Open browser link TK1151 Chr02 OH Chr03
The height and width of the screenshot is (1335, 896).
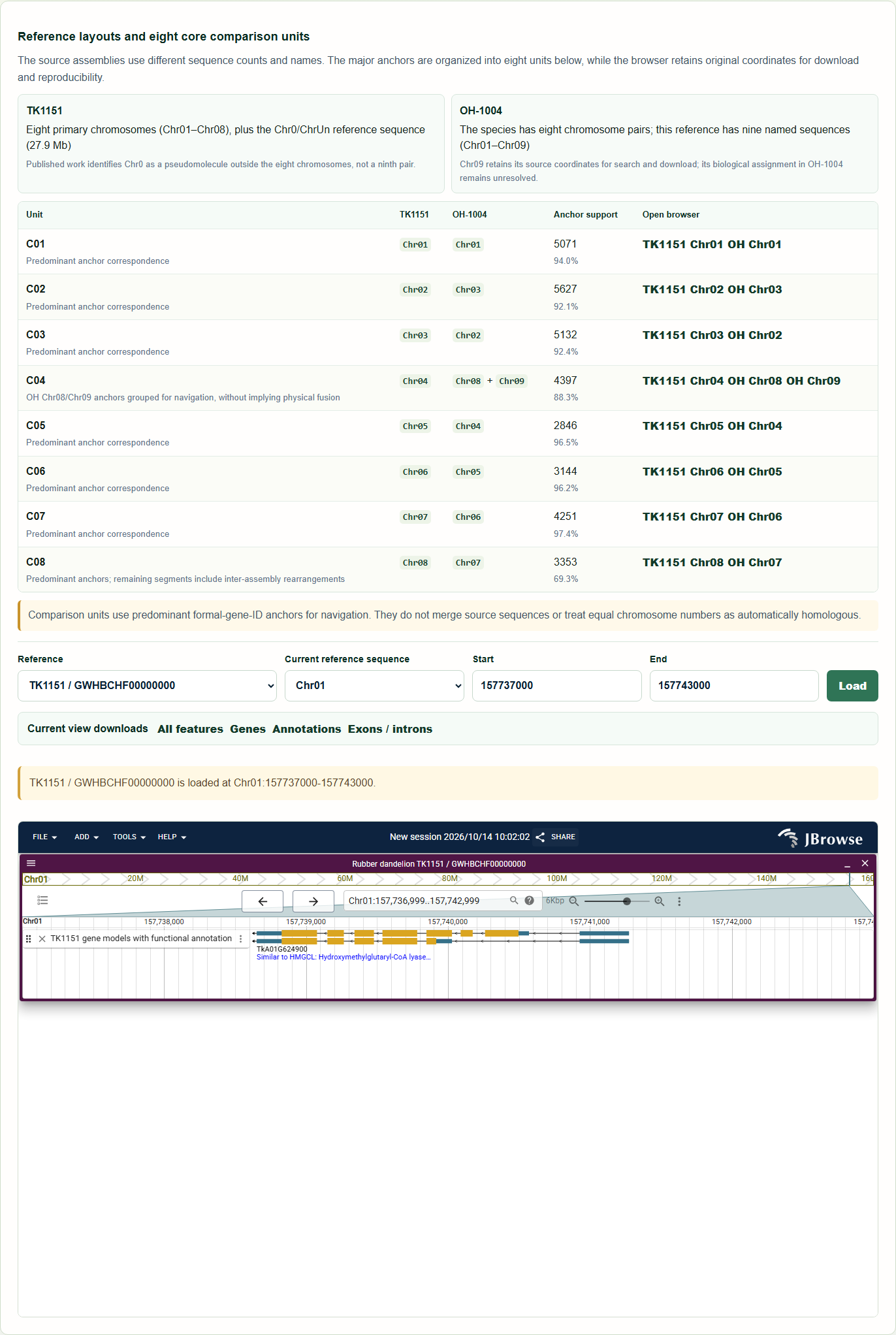(712, 289)
